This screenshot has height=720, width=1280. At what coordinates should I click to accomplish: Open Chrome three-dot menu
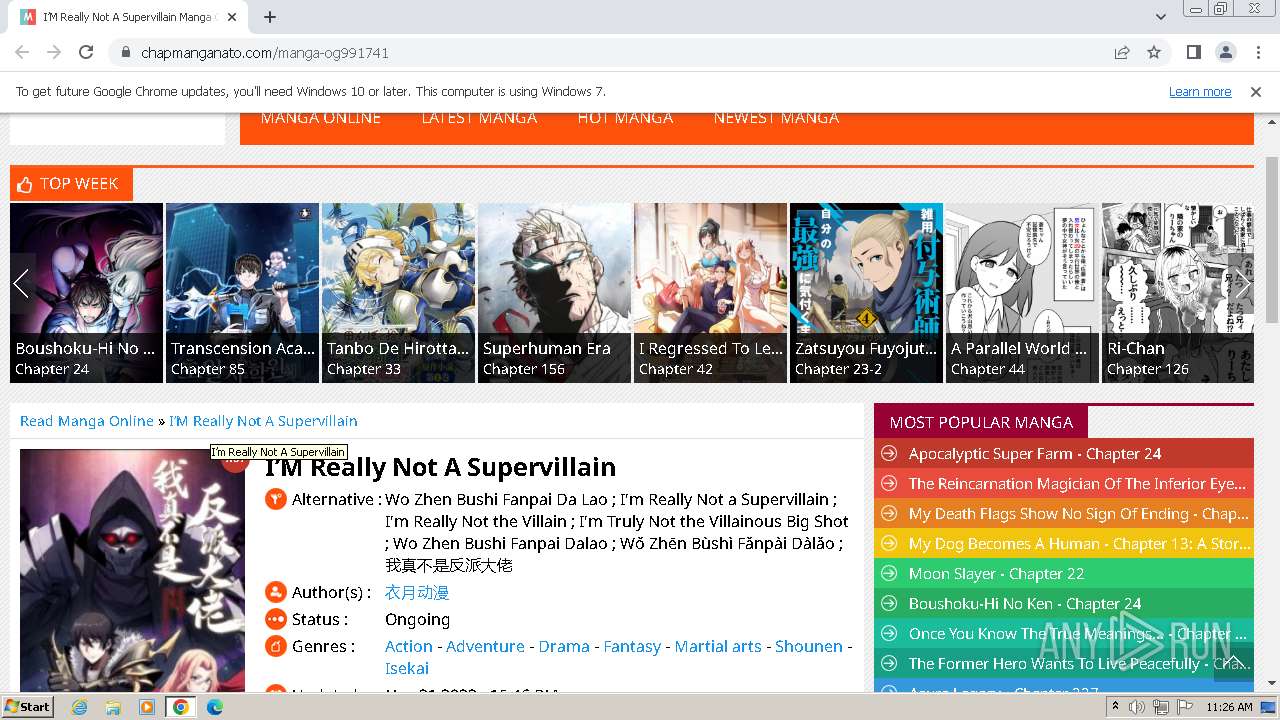(x=1257, y=52)
